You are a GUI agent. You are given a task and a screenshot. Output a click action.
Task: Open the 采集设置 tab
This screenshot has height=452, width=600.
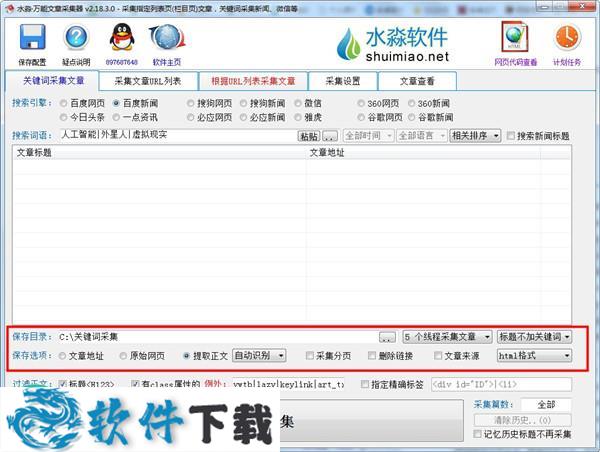point(345,81)
